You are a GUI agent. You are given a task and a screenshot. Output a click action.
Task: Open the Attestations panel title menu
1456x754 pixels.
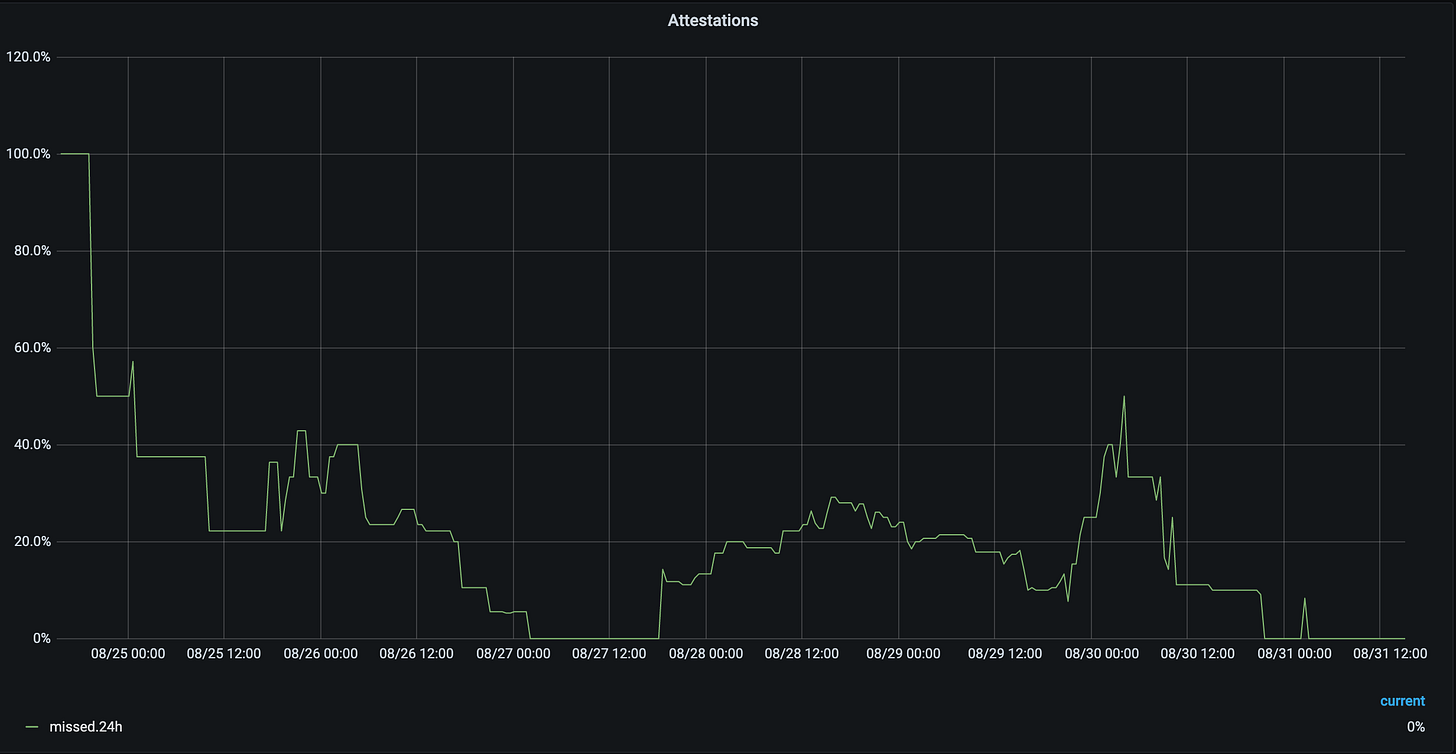pyautogui.click(x=713, y=20)
